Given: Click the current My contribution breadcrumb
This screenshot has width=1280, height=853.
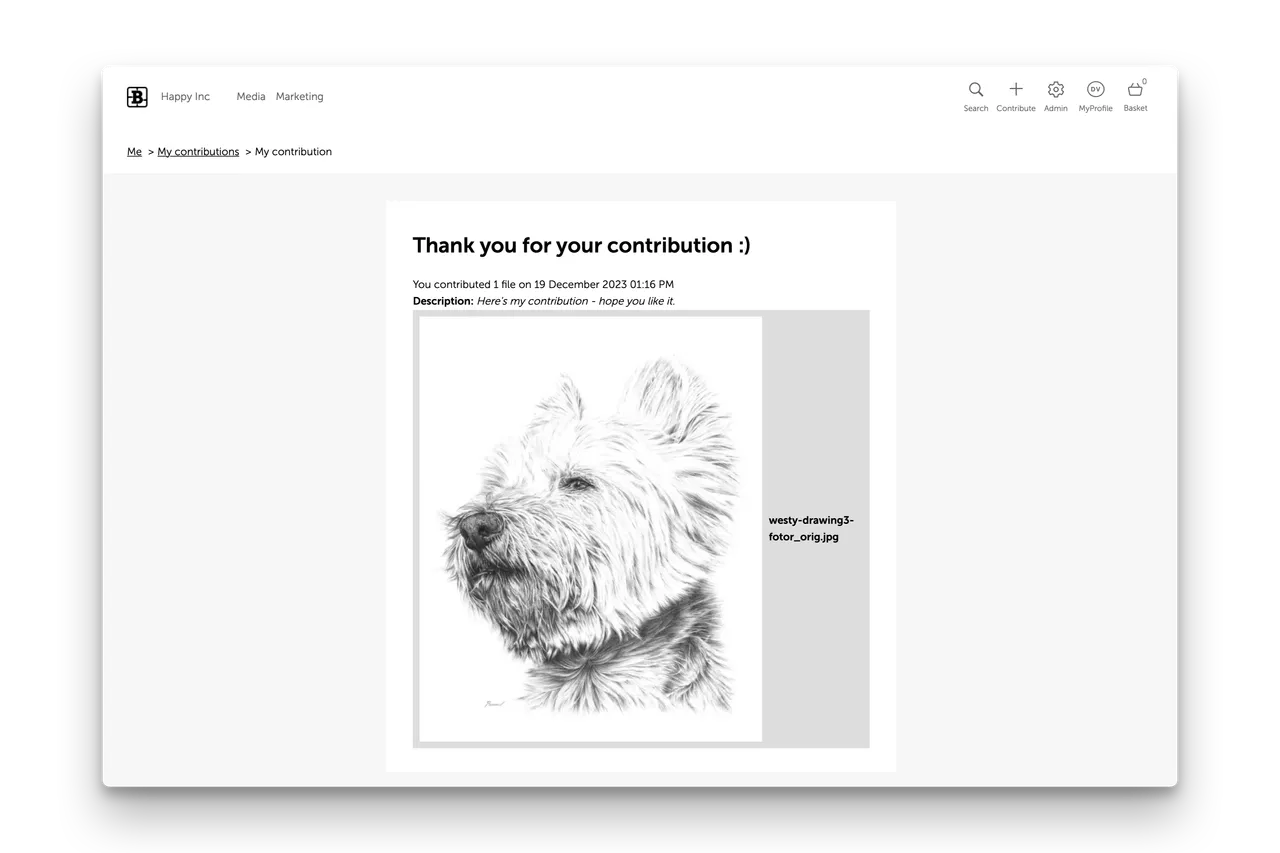Looking at the screenshot, I should pos(293,152).
